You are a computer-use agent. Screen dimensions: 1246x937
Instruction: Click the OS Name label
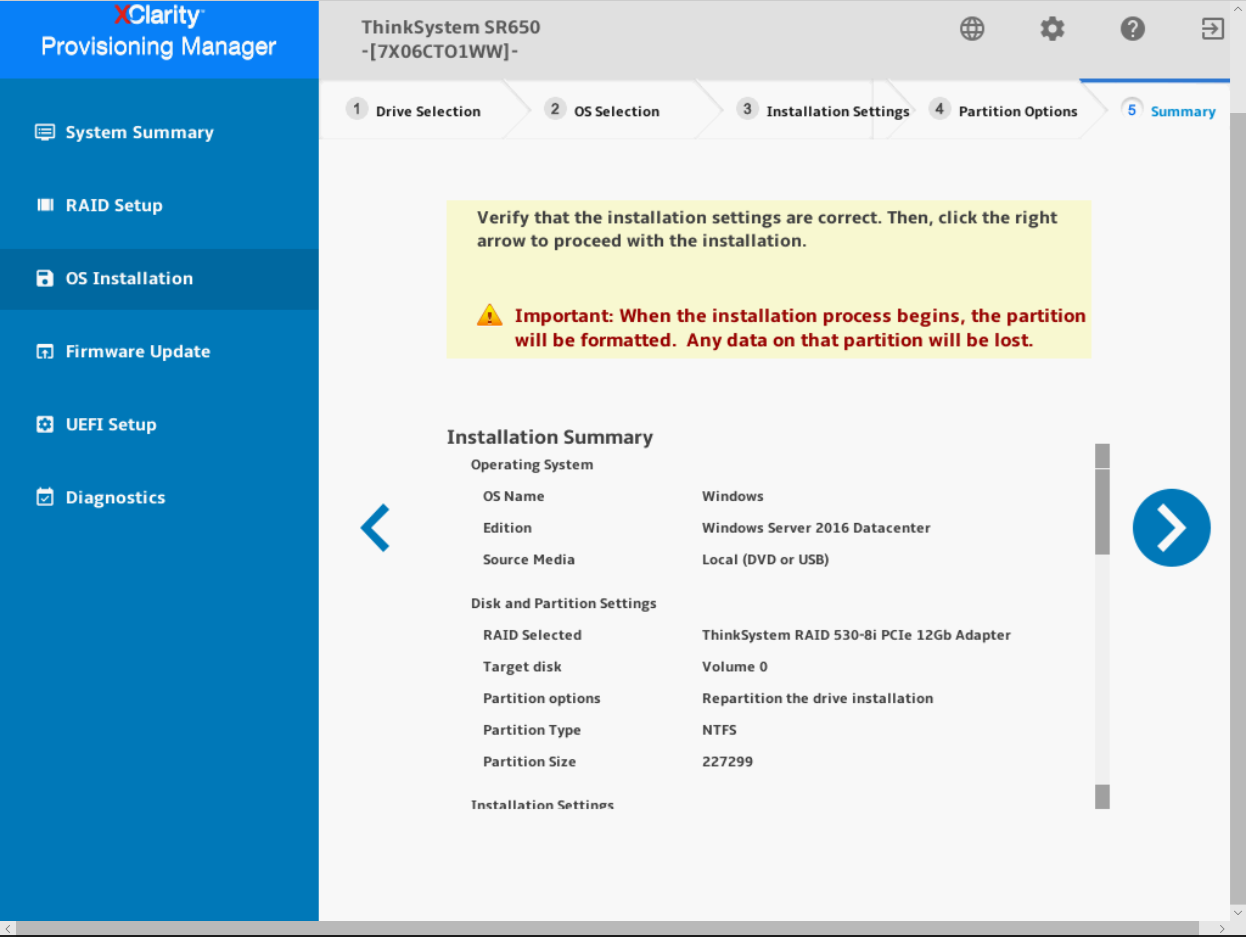(514, 496)
